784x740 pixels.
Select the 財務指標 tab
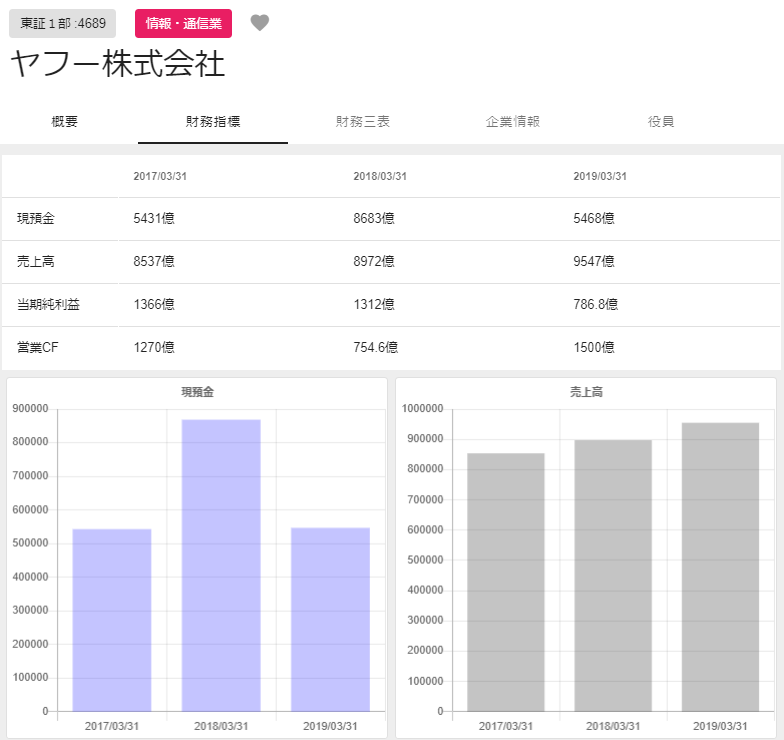pos(213,122)
